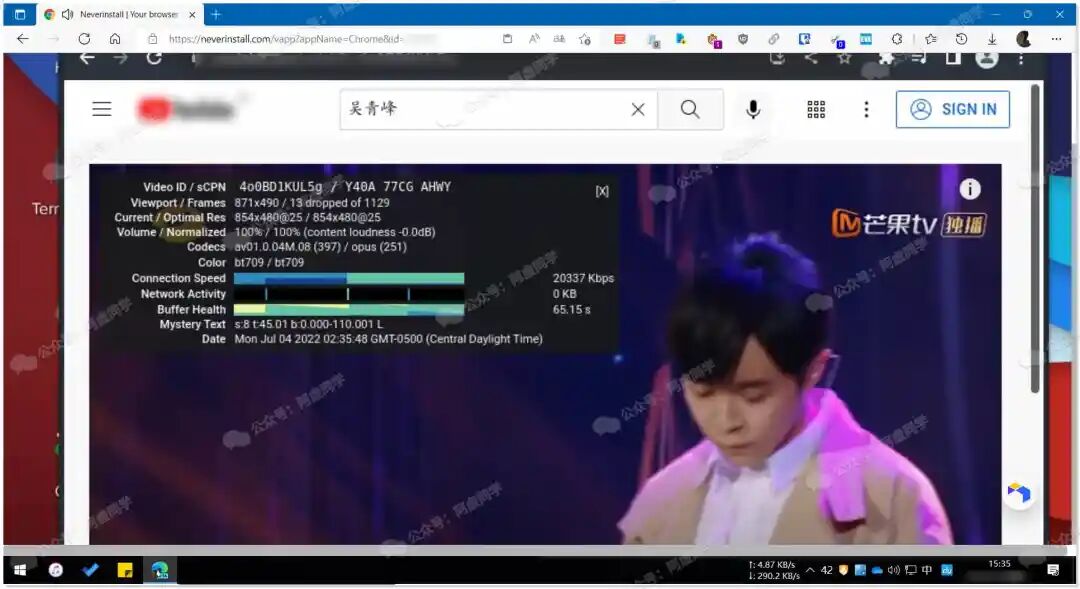Click the page vertical scrollbar
This screenshot has height=589, width=1080.
[x=1035, y=239]
